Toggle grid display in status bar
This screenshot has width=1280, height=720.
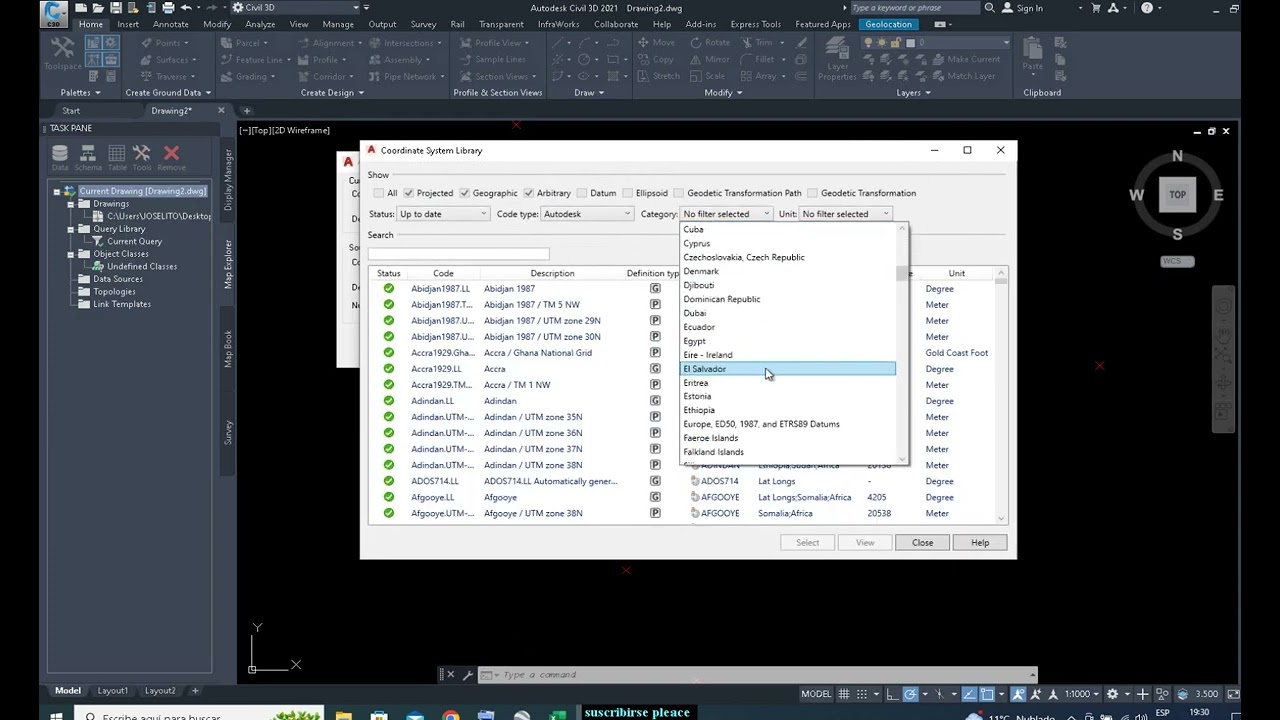[x=846, y=694]
